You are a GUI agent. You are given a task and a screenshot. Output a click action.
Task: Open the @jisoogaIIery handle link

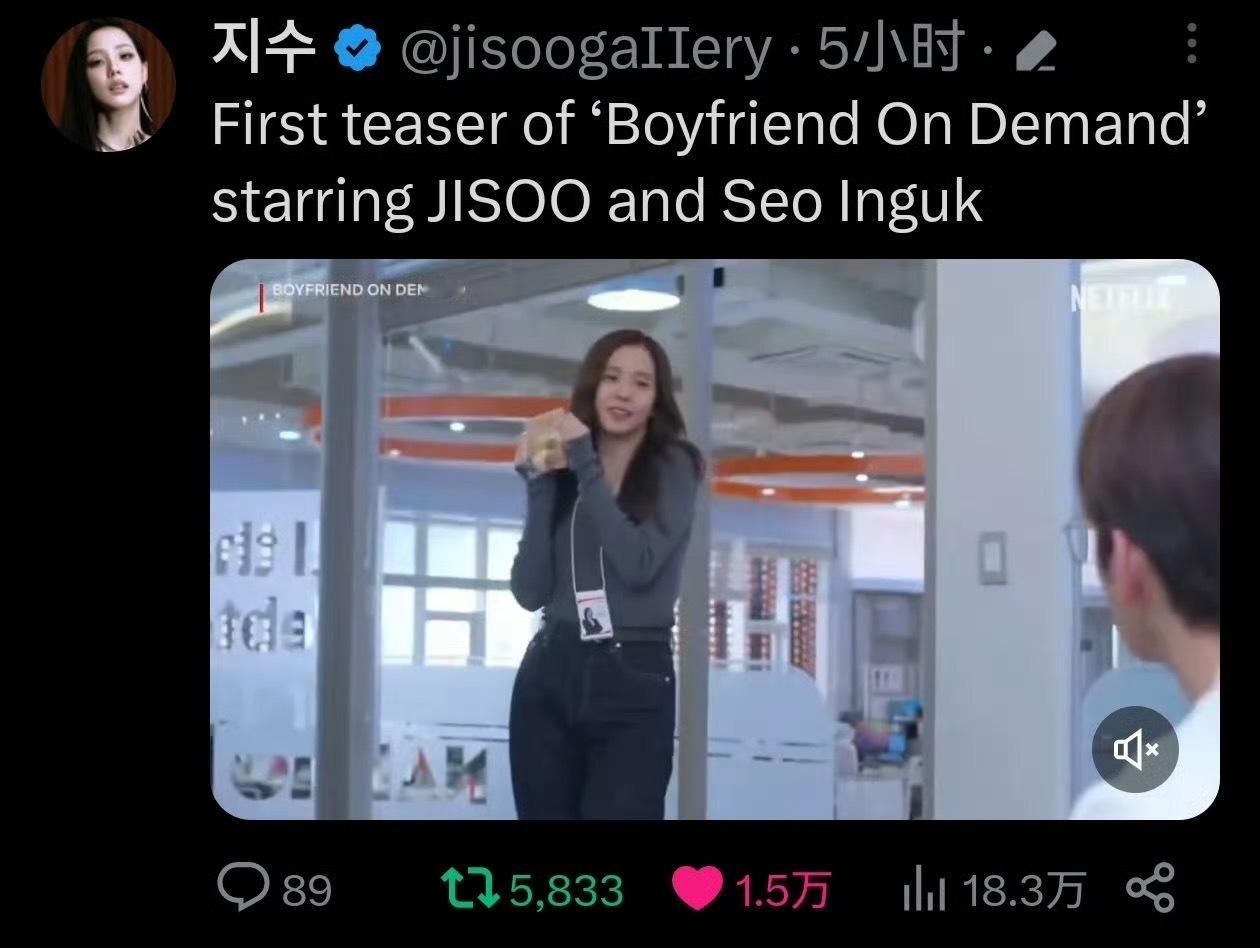(585, 49)
